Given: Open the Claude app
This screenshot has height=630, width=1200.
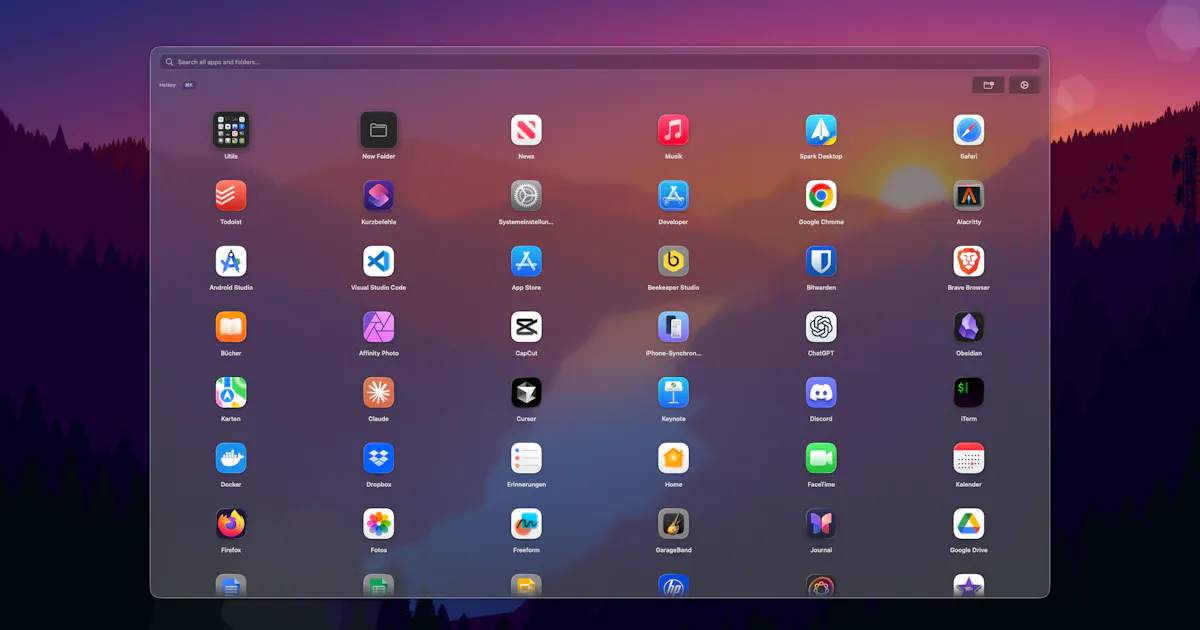Looking at the screenshot, I should [379, 392].
